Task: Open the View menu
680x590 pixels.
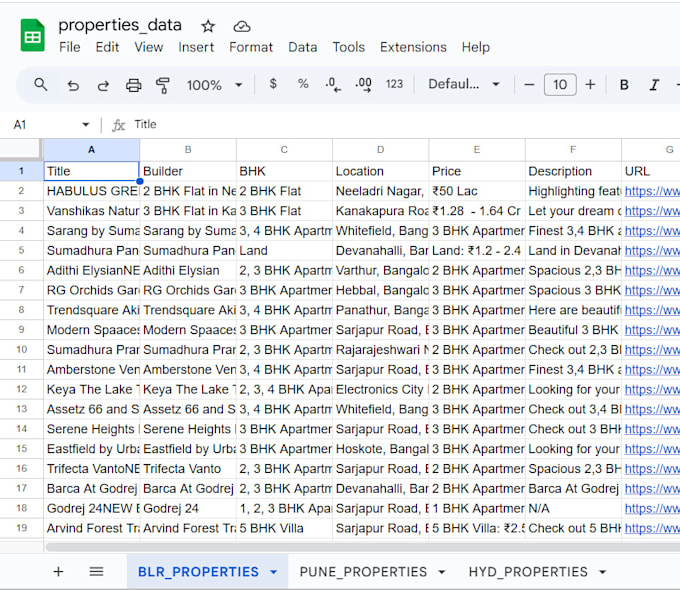Action: coord(149,47)
